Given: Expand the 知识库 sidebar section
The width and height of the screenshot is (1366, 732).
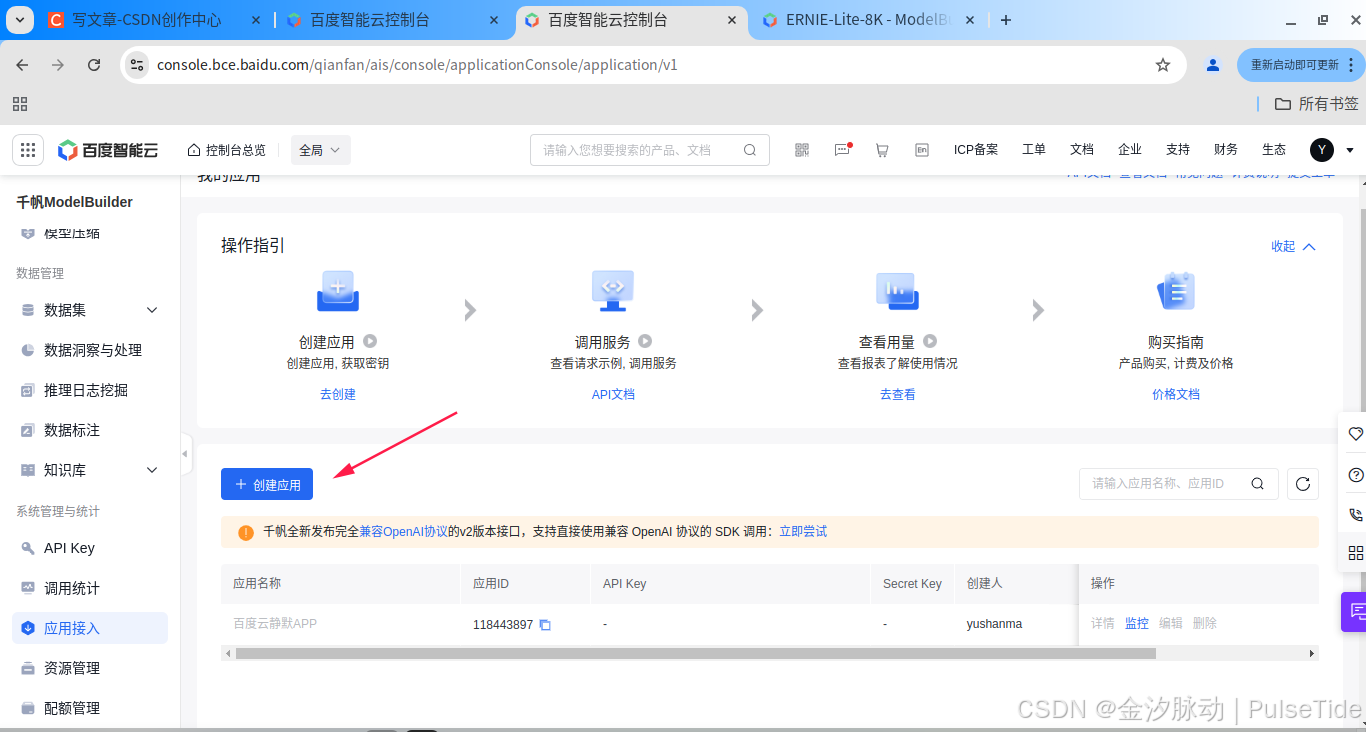Looking at the screenshot, I should (152, 470).
